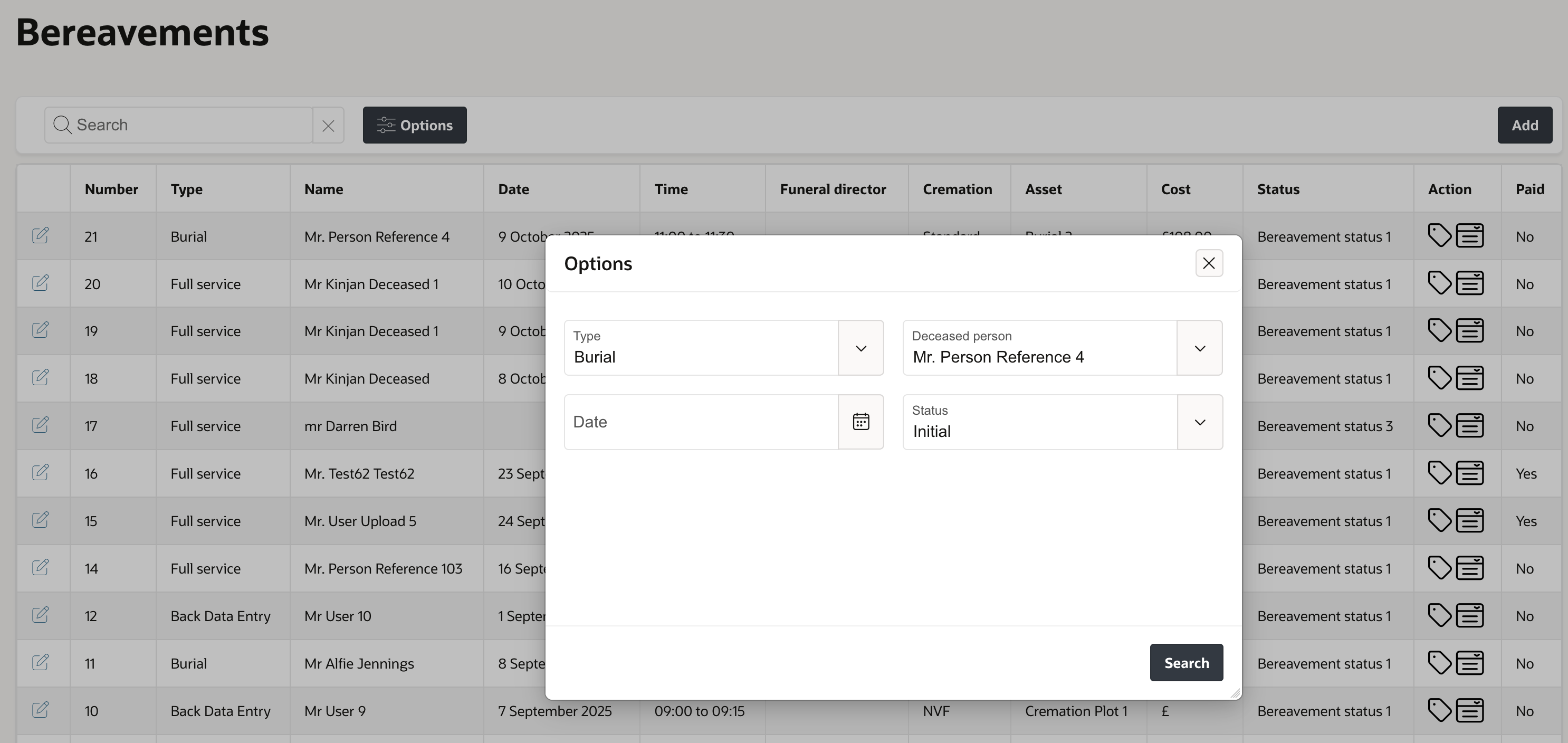Screen dimensions: 1568x743
Task: Click the Date input field
Action: pos(701,422)
